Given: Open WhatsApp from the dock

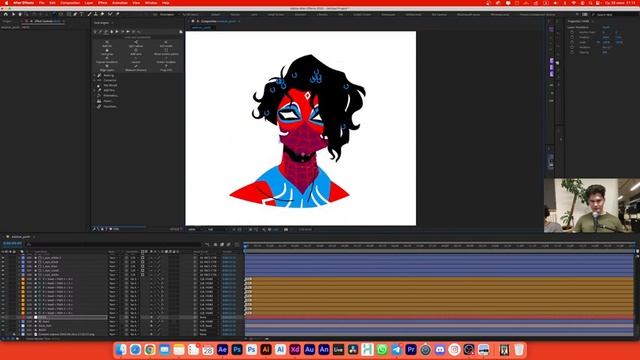Looking at the screenshot, I should (x=382, y=349).
